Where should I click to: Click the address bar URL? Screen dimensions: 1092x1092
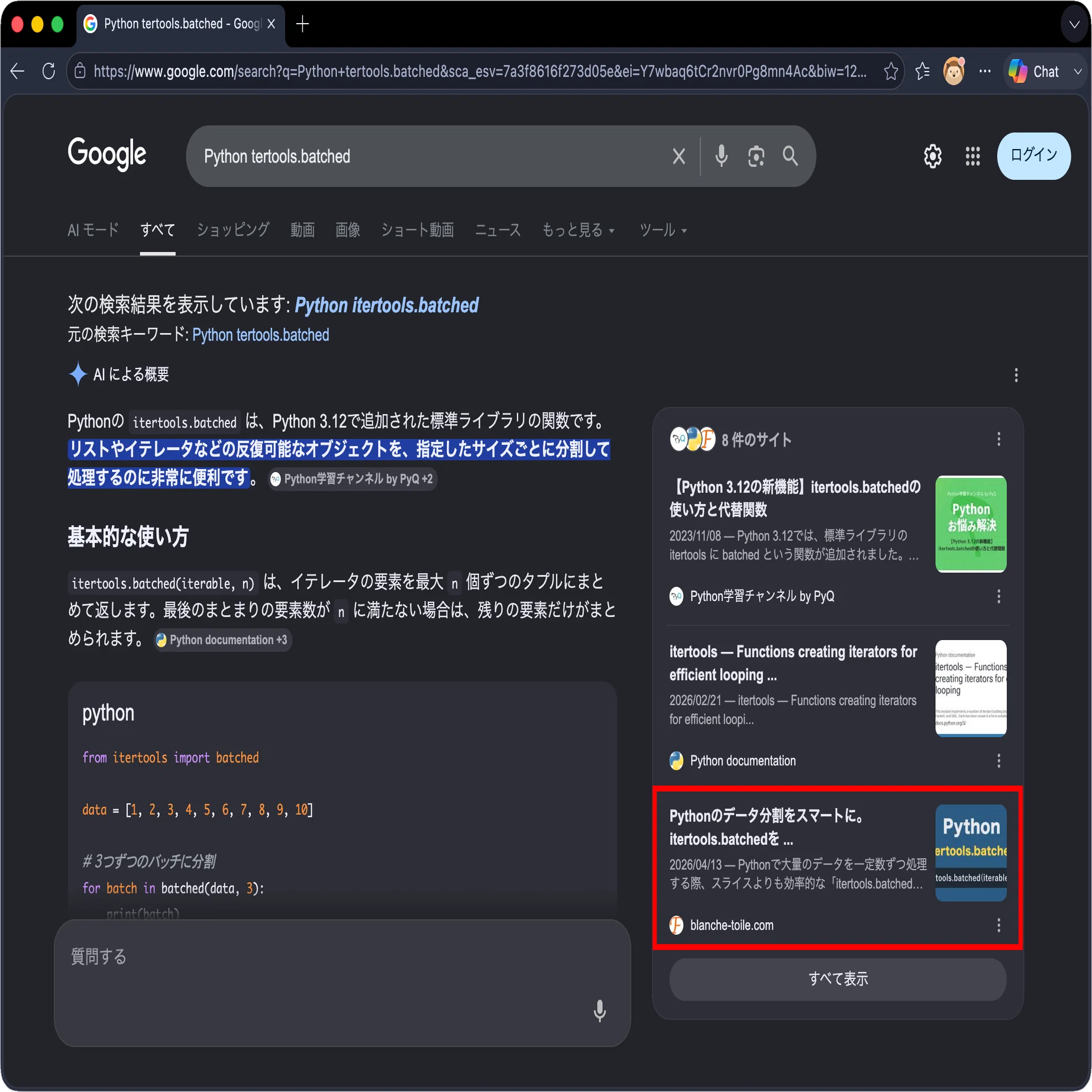[x=480, y=72]
